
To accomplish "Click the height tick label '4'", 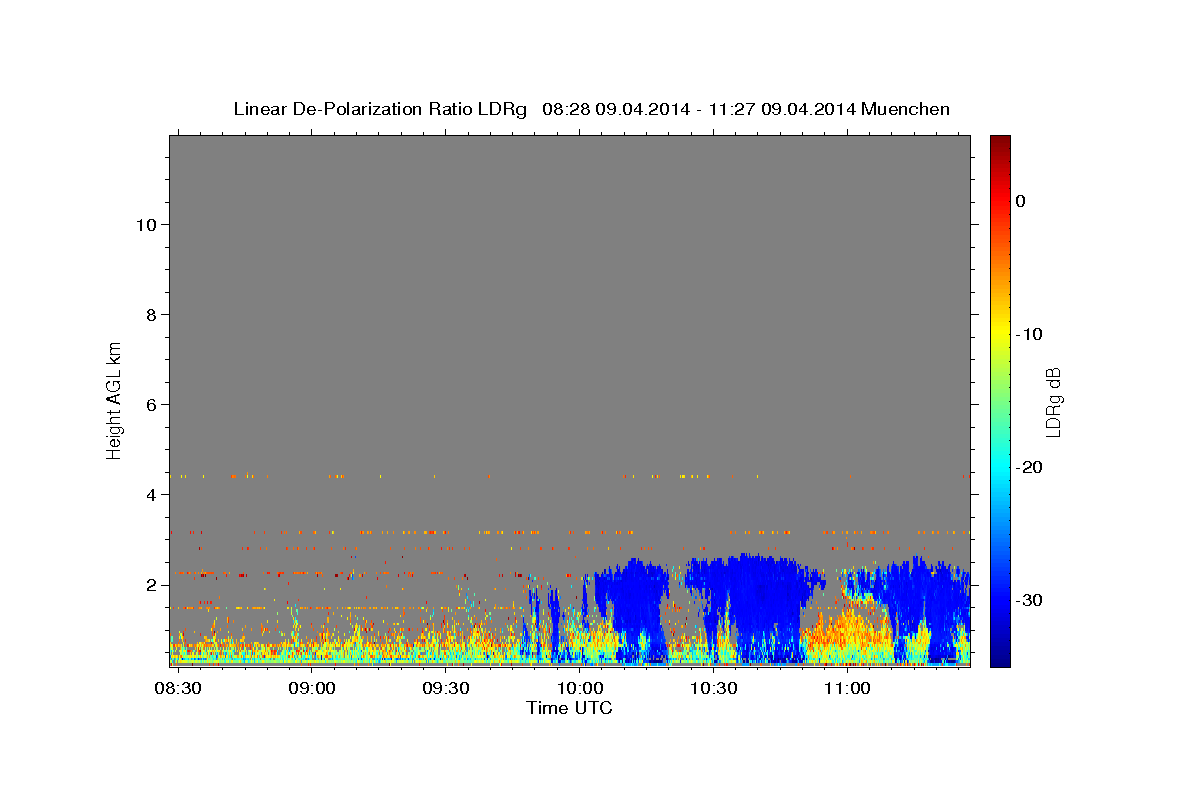I will (x=151, y=495).
